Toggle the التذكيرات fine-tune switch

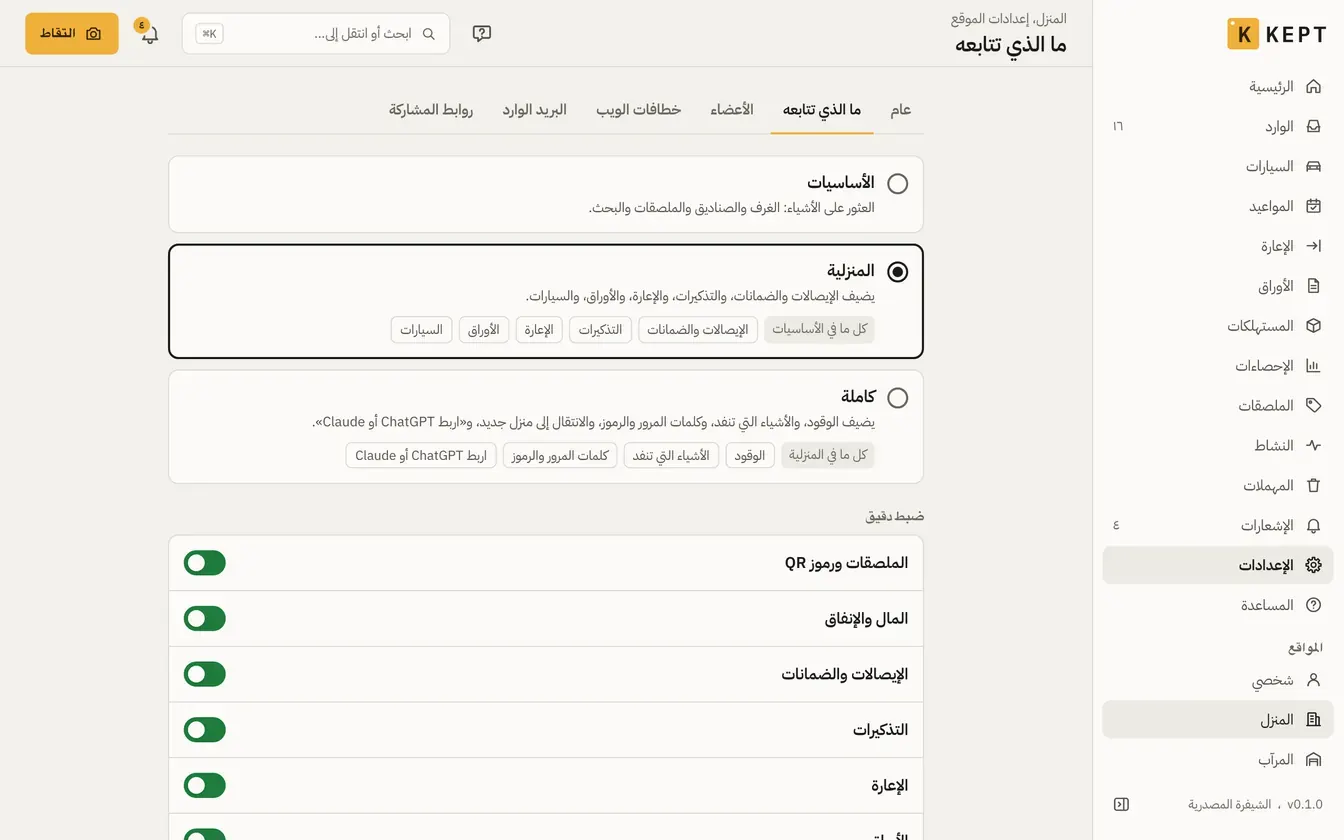pyautogui.click(x=205, y=730)
